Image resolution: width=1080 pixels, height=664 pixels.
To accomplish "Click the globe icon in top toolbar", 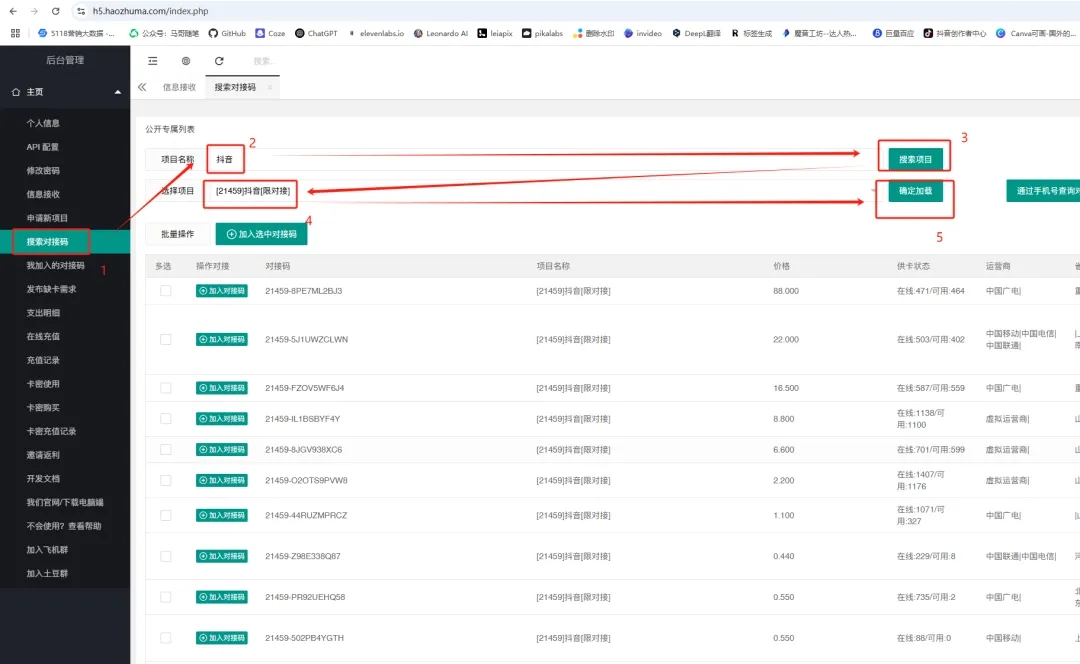I will 186,61.
